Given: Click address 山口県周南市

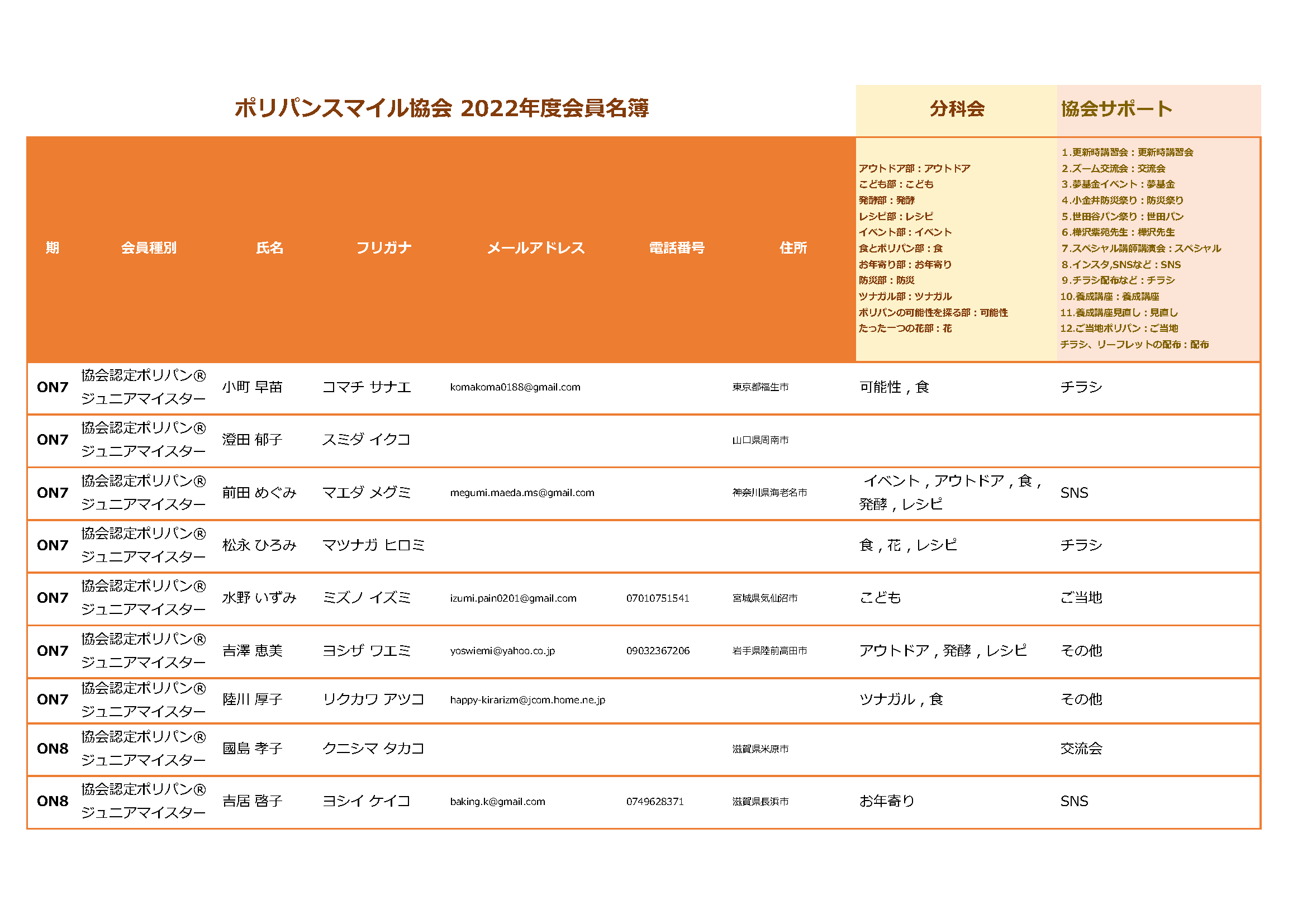Looking at the screenshot, I should [761, 440].
